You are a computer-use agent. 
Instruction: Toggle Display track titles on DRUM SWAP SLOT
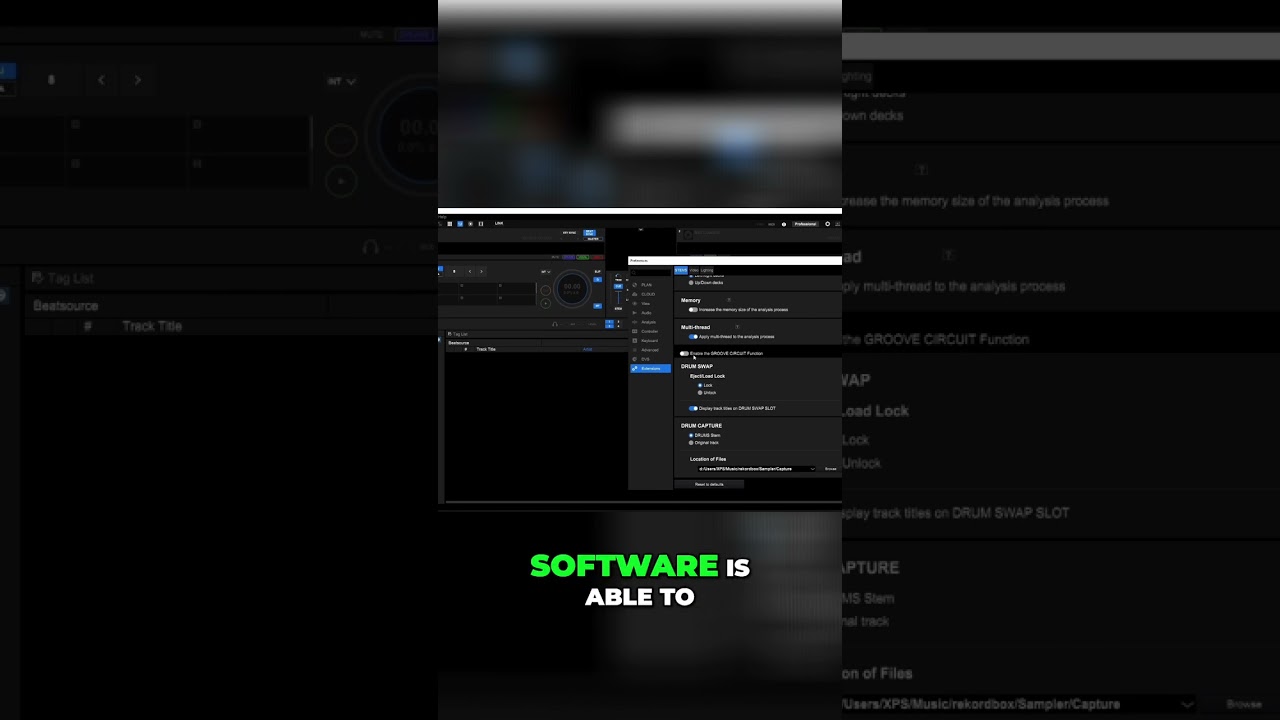pos(693,408)
